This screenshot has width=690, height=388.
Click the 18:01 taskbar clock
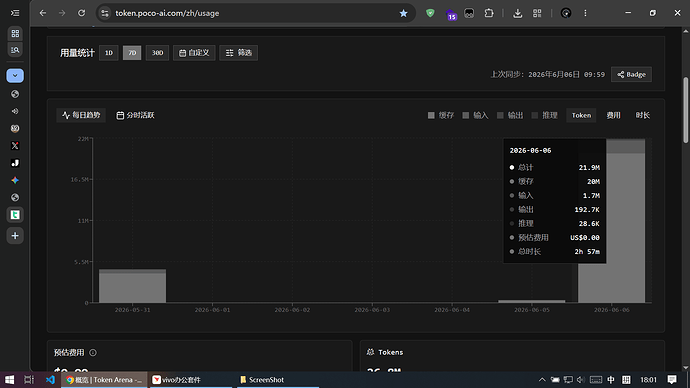click(x=648, y=380)
